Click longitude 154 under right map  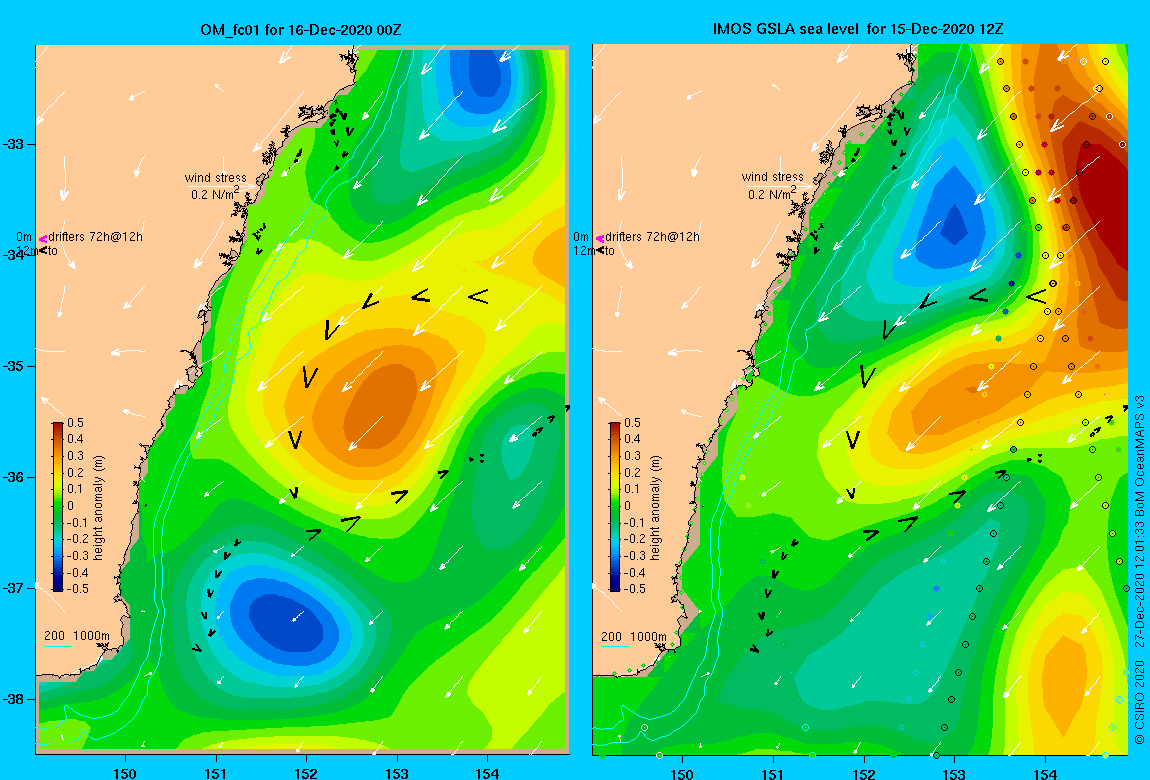tap(1044, 773)
